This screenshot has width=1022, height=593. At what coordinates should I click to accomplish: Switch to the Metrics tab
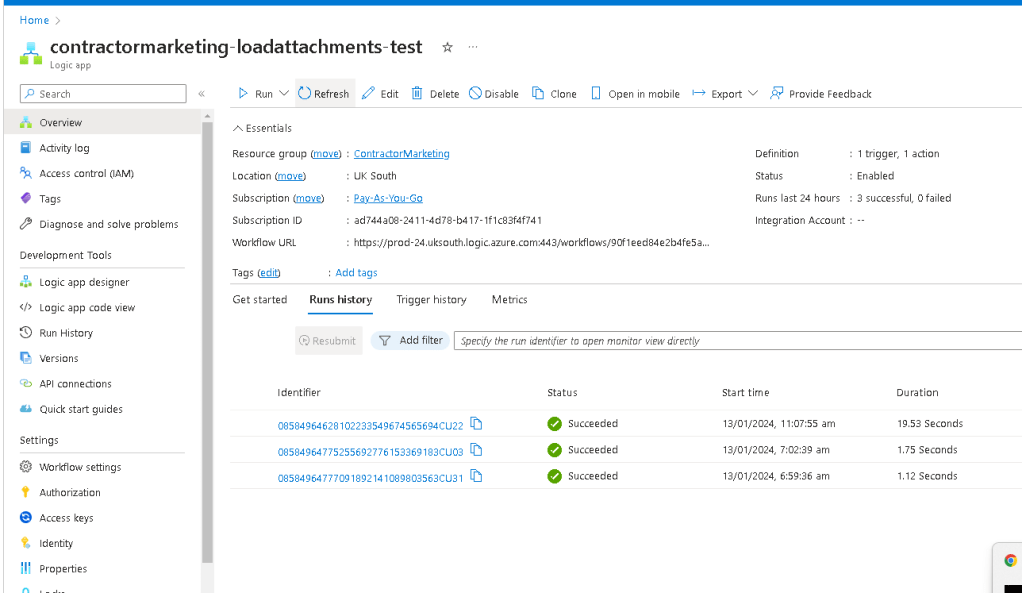(509, 300)
